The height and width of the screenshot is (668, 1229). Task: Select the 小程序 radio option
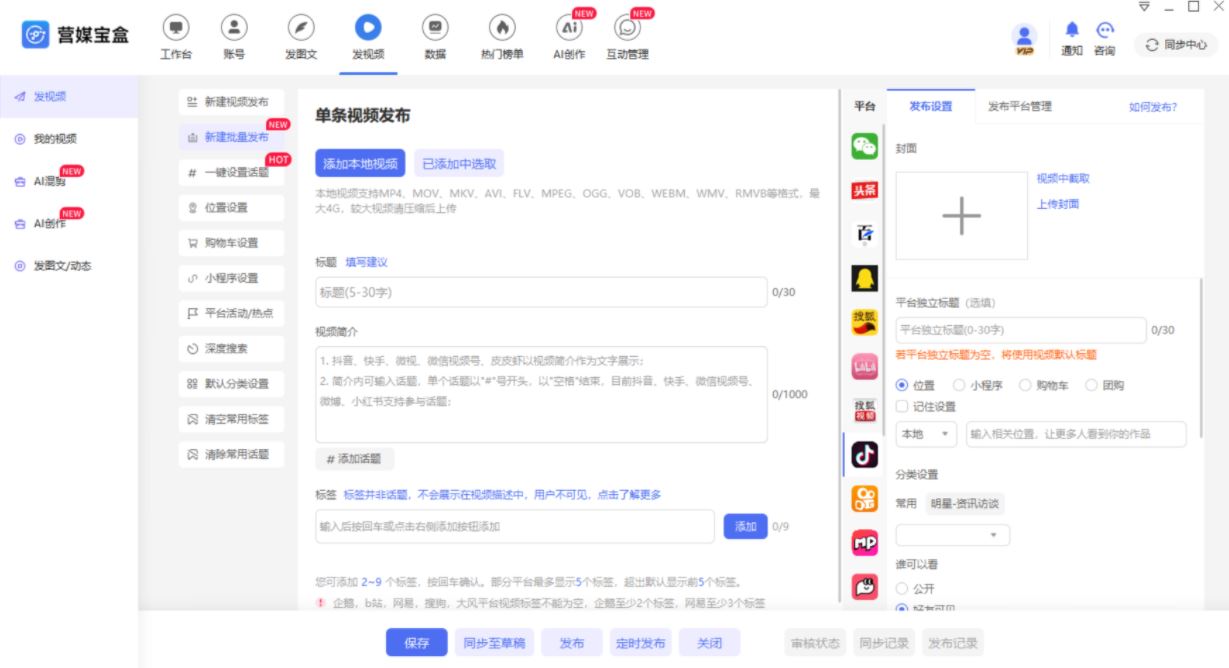click(959, 385)
